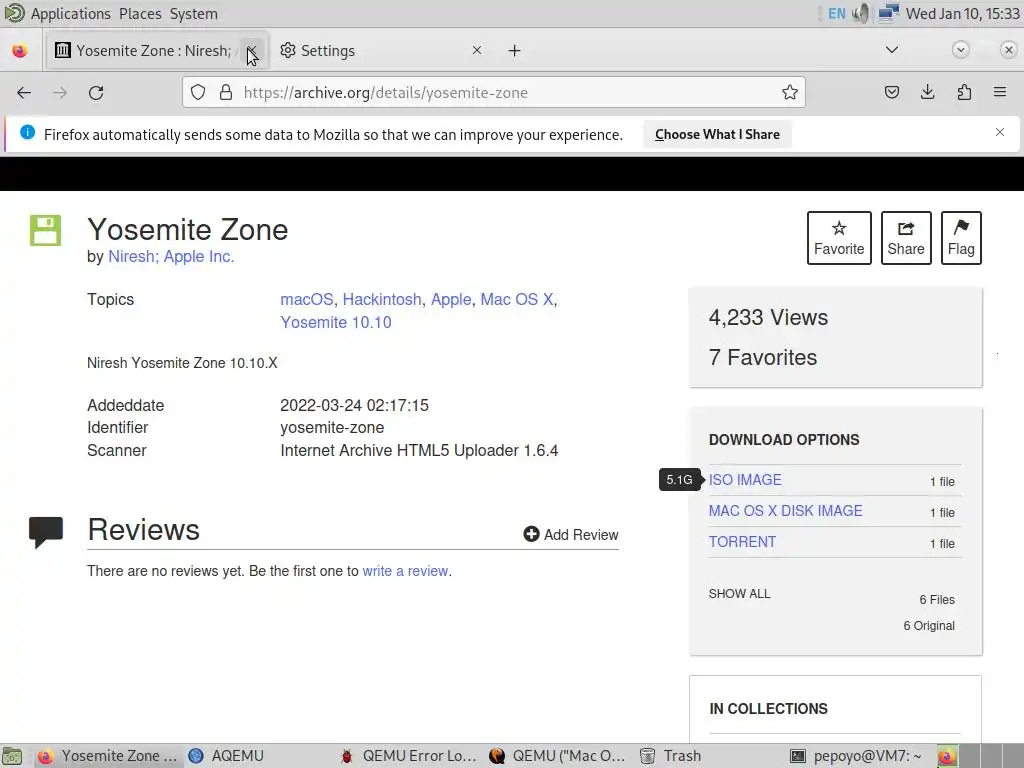Screen dimensions: 1024x768
Task: Reload the current page
Action: pyautogui.click(x=96, y=93)
